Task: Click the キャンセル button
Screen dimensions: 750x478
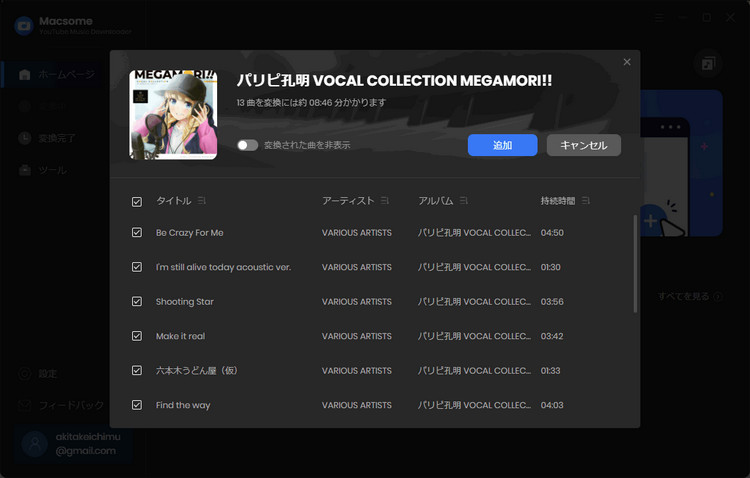Action: pyautogui.click(x=584, y=145)
